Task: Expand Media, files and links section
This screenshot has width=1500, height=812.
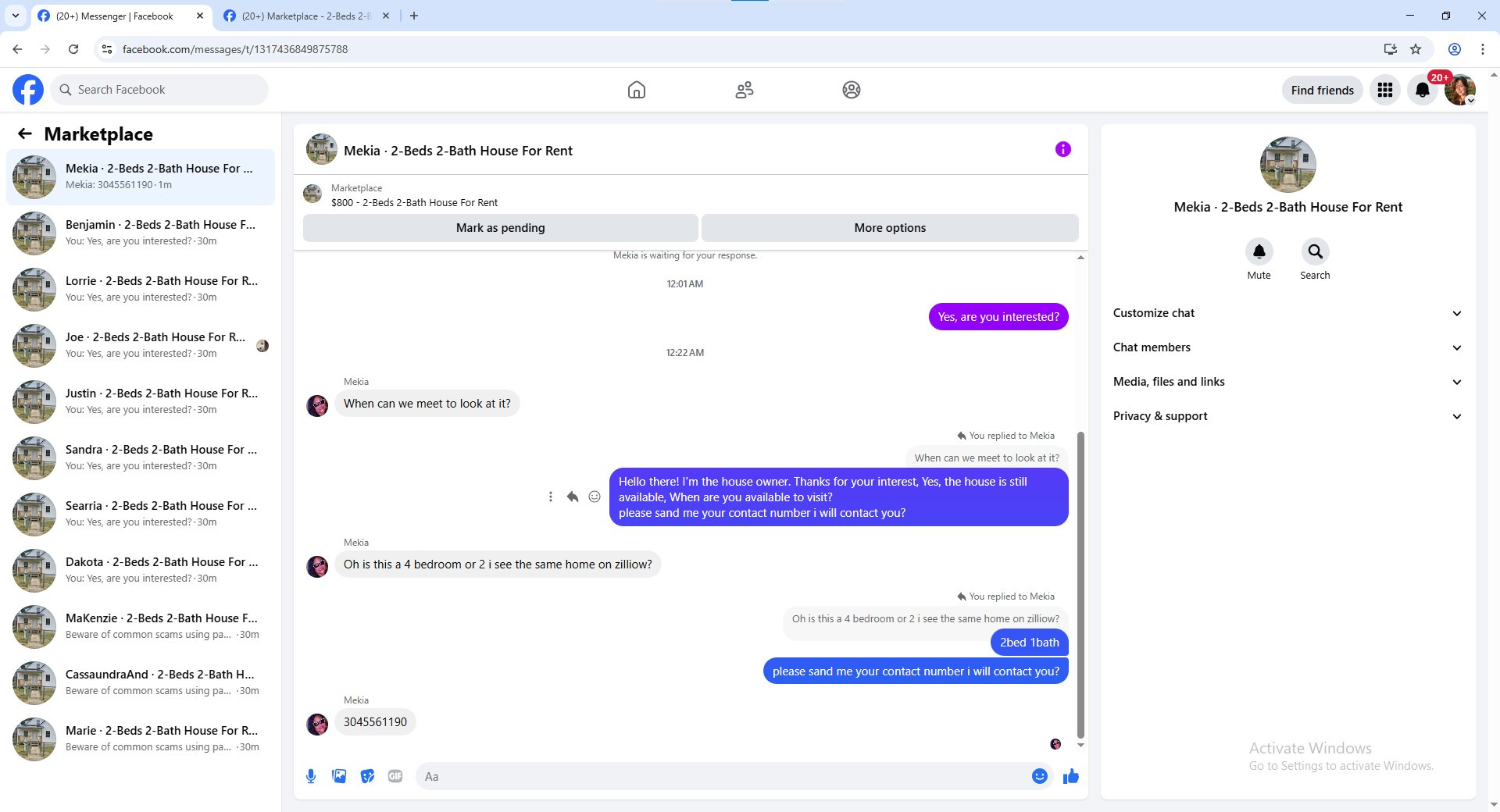Action: point(1287,382)
